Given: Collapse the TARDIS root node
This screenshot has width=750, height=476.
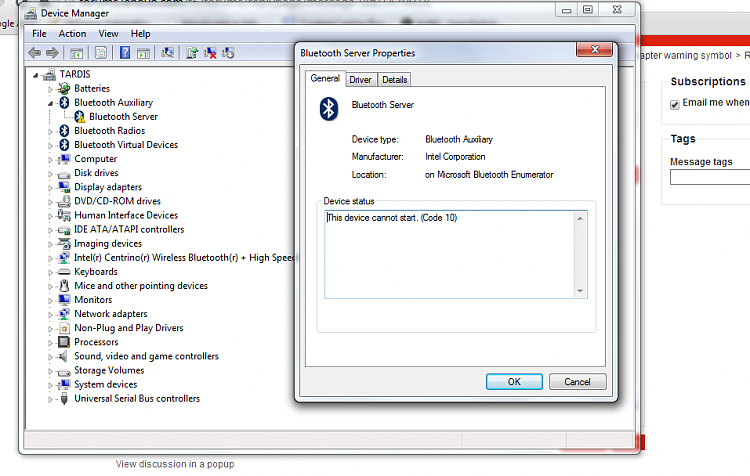Looking at the screenshot, I should click(35, 75).
